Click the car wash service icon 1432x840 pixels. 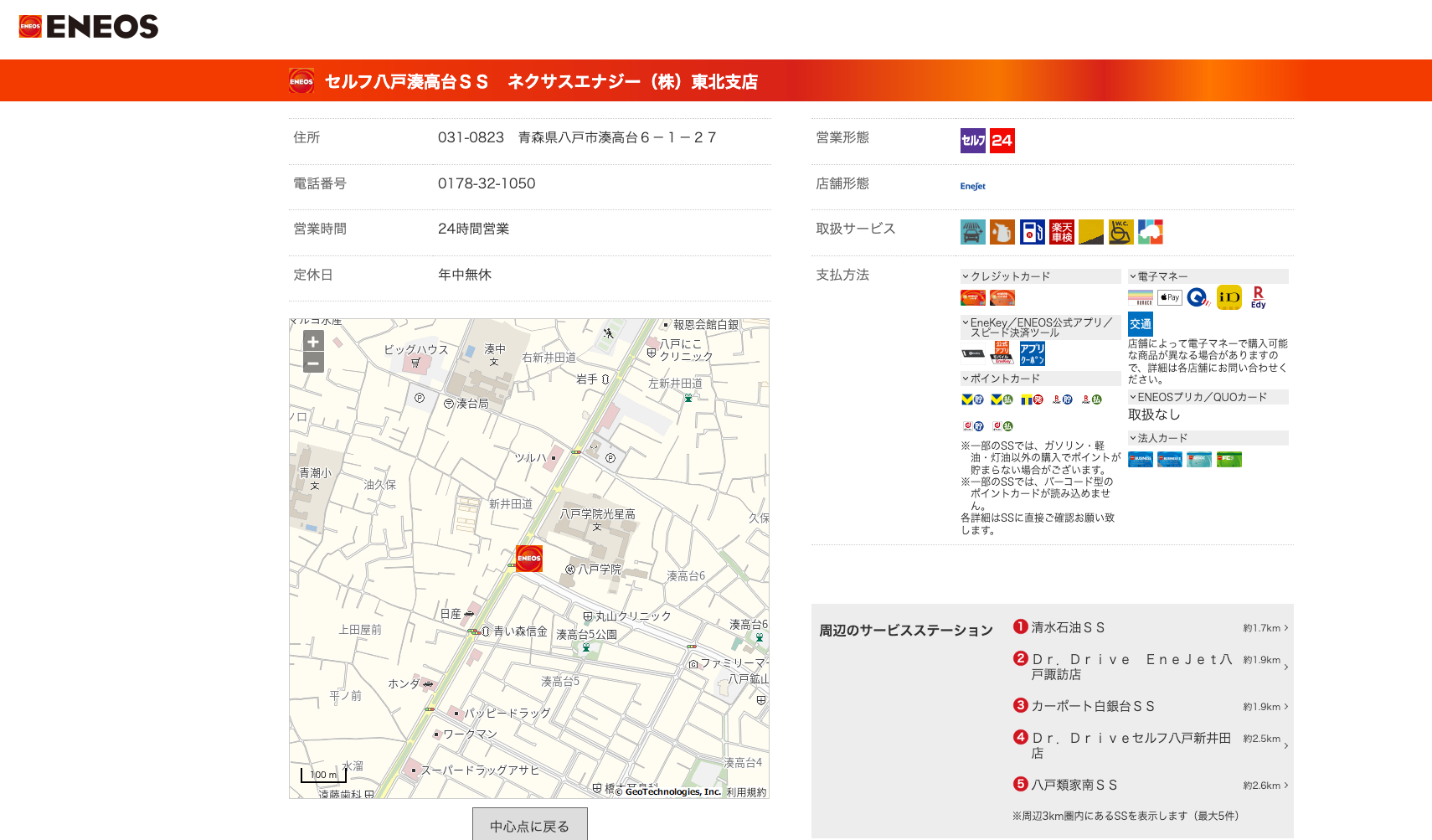973,232
